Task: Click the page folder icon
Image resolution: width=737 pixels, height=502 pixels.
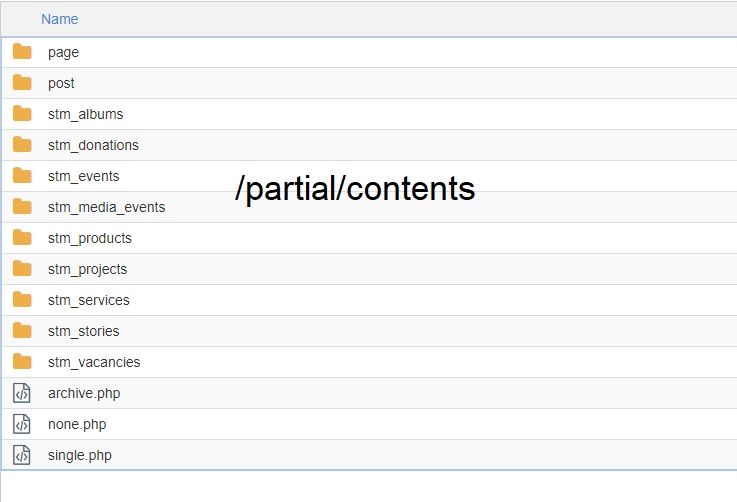Action: pos(22,52)
